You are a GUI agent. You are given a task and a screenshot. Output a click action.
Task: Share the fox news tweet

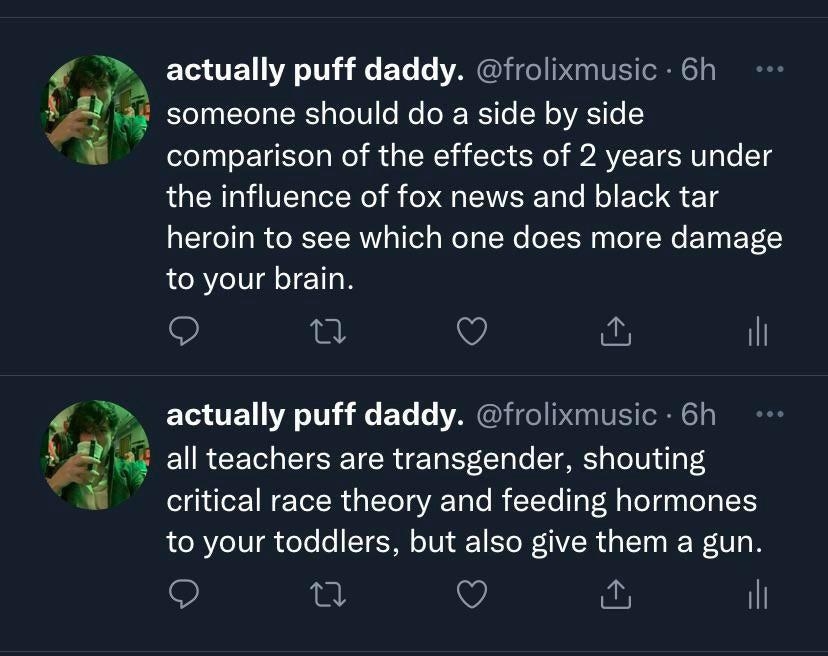(616, 331)
